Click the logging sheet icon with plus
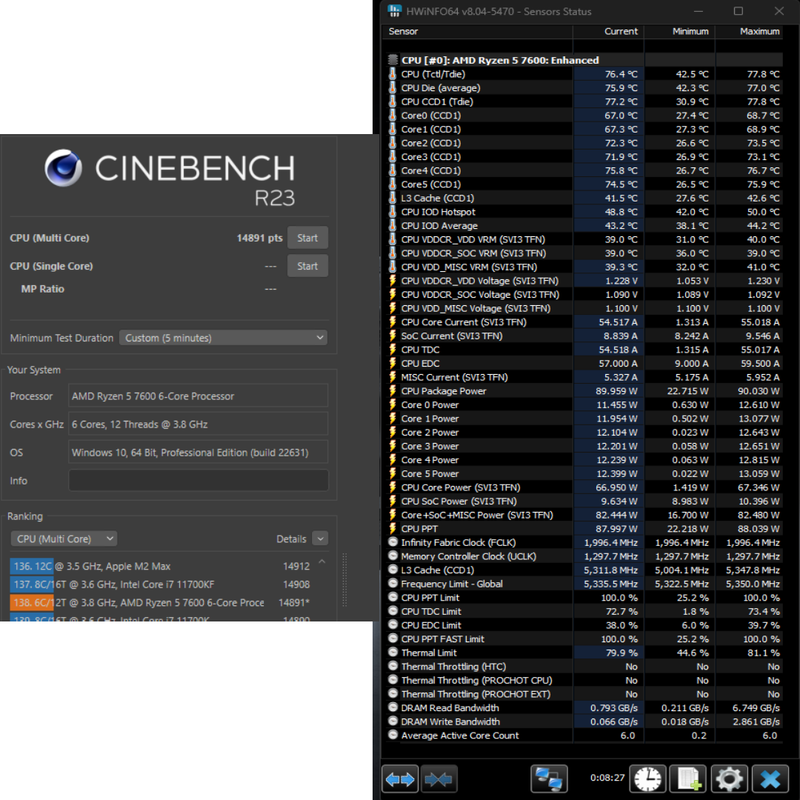800x800 pixels. tap(688, 779)
